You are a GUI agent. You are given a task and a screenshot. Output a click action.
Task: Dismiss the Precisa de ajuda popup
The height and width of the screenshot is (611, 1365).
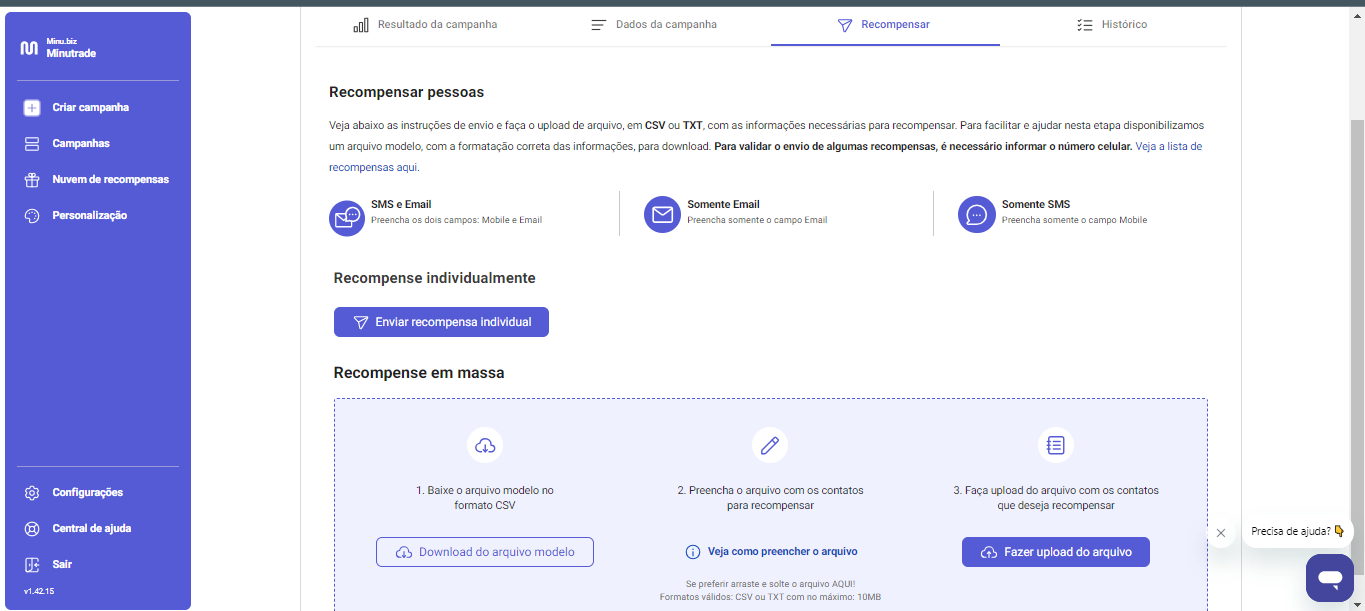1220,533
